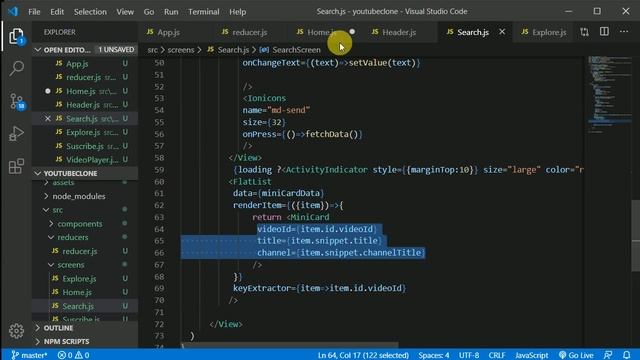The width and height of the screenshot is (640, 360).
Task: Start Go Live server
Action: 576,355
